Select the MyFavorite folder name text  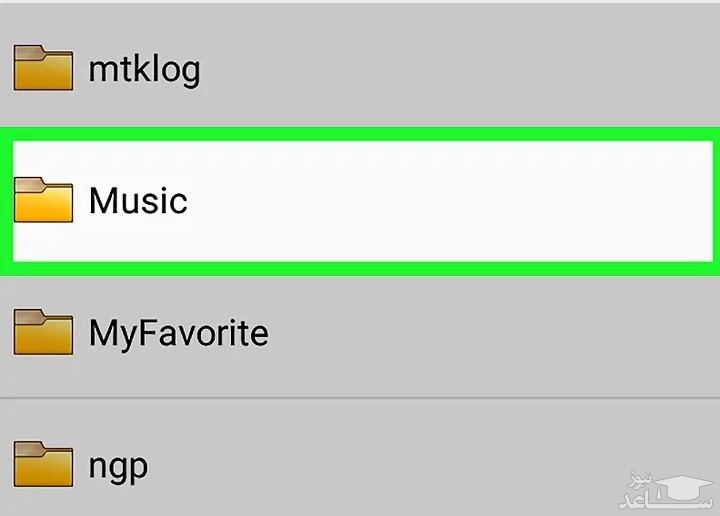click(x=178, y=331)
